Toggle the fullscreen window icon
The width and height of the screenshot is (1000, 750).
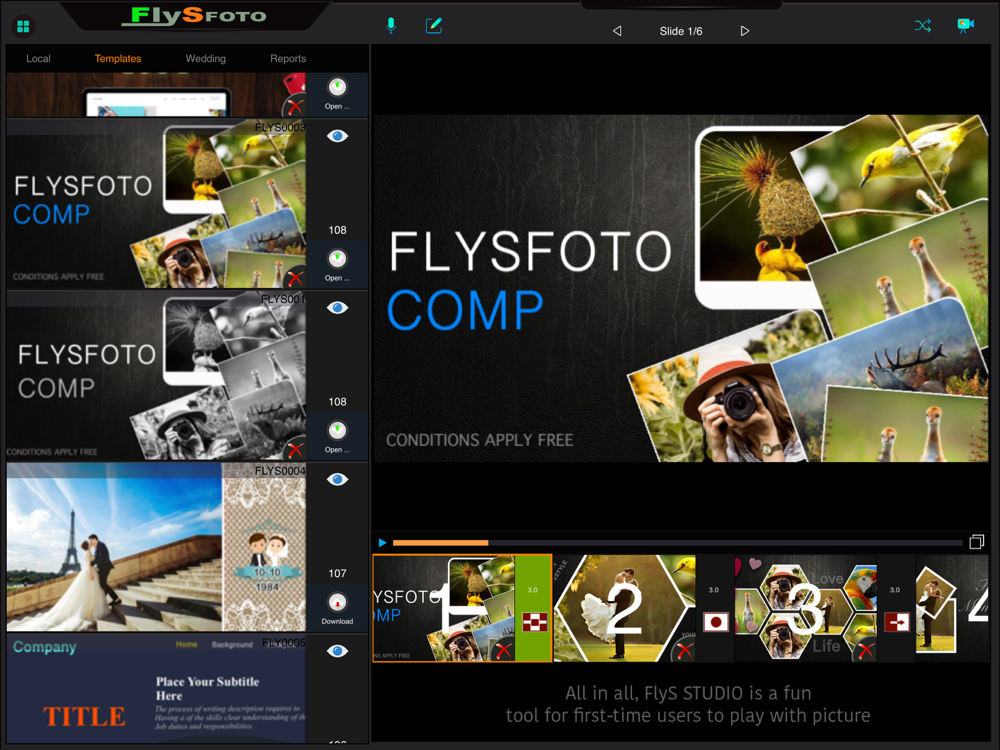coord(976,542)
